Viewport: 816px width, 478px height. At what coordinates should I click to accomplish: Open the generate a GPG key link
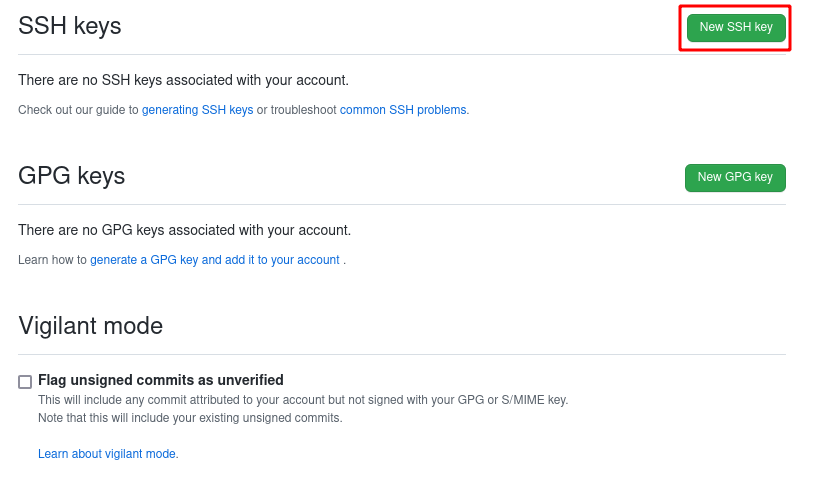[214, 260]
